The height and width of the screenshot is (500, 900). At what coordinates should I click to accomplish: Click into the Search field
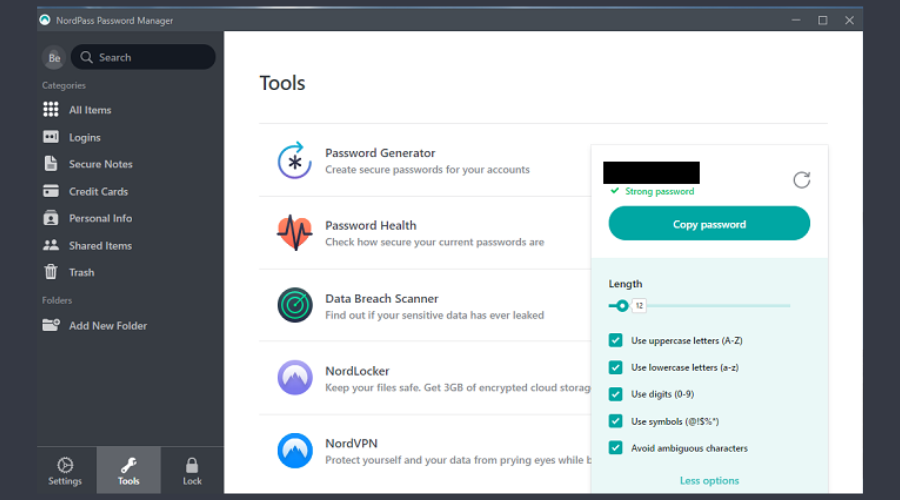coord(143,57)
